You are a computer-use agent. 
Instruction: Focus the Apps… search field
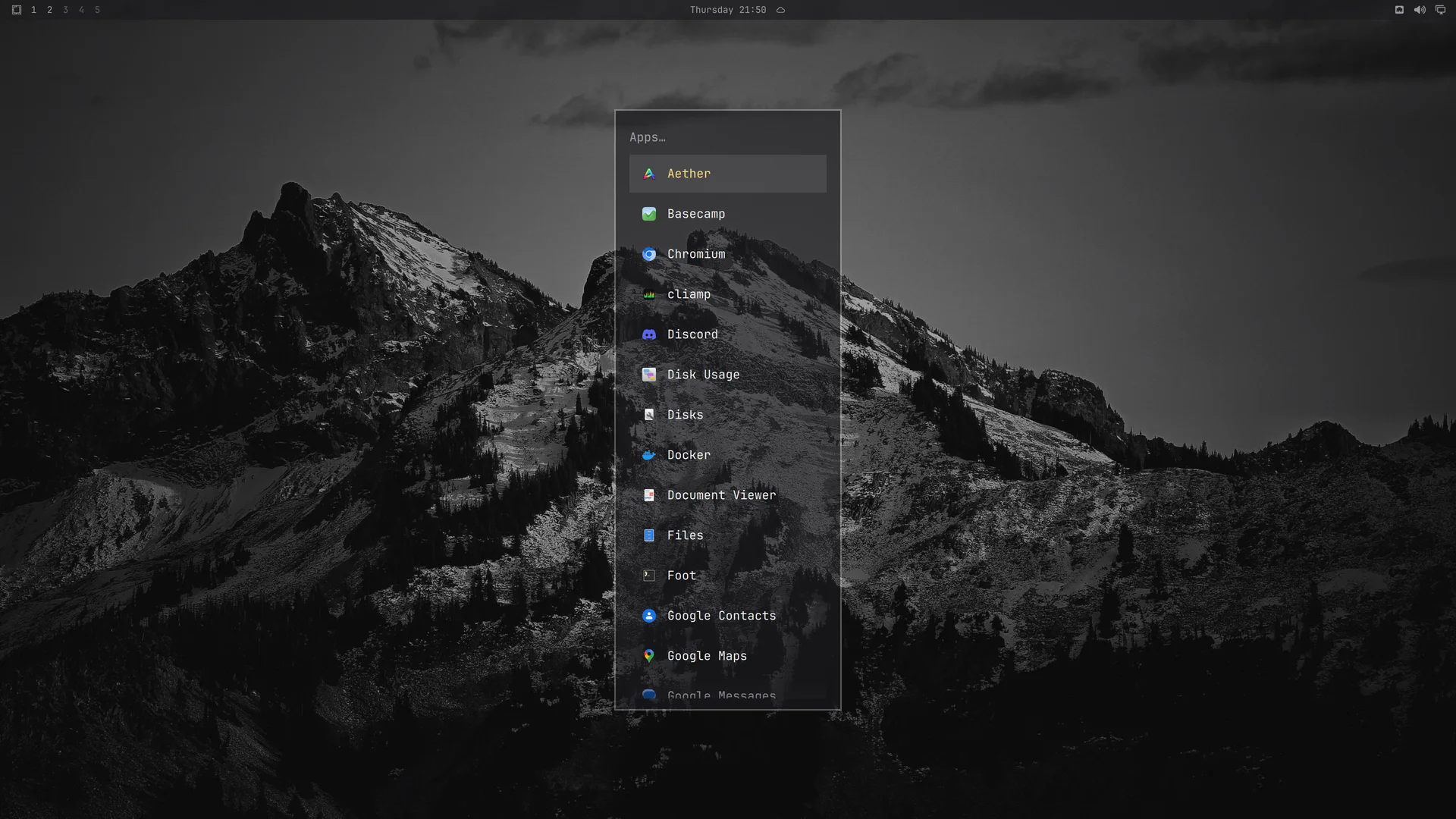click(x=728, y=137)
